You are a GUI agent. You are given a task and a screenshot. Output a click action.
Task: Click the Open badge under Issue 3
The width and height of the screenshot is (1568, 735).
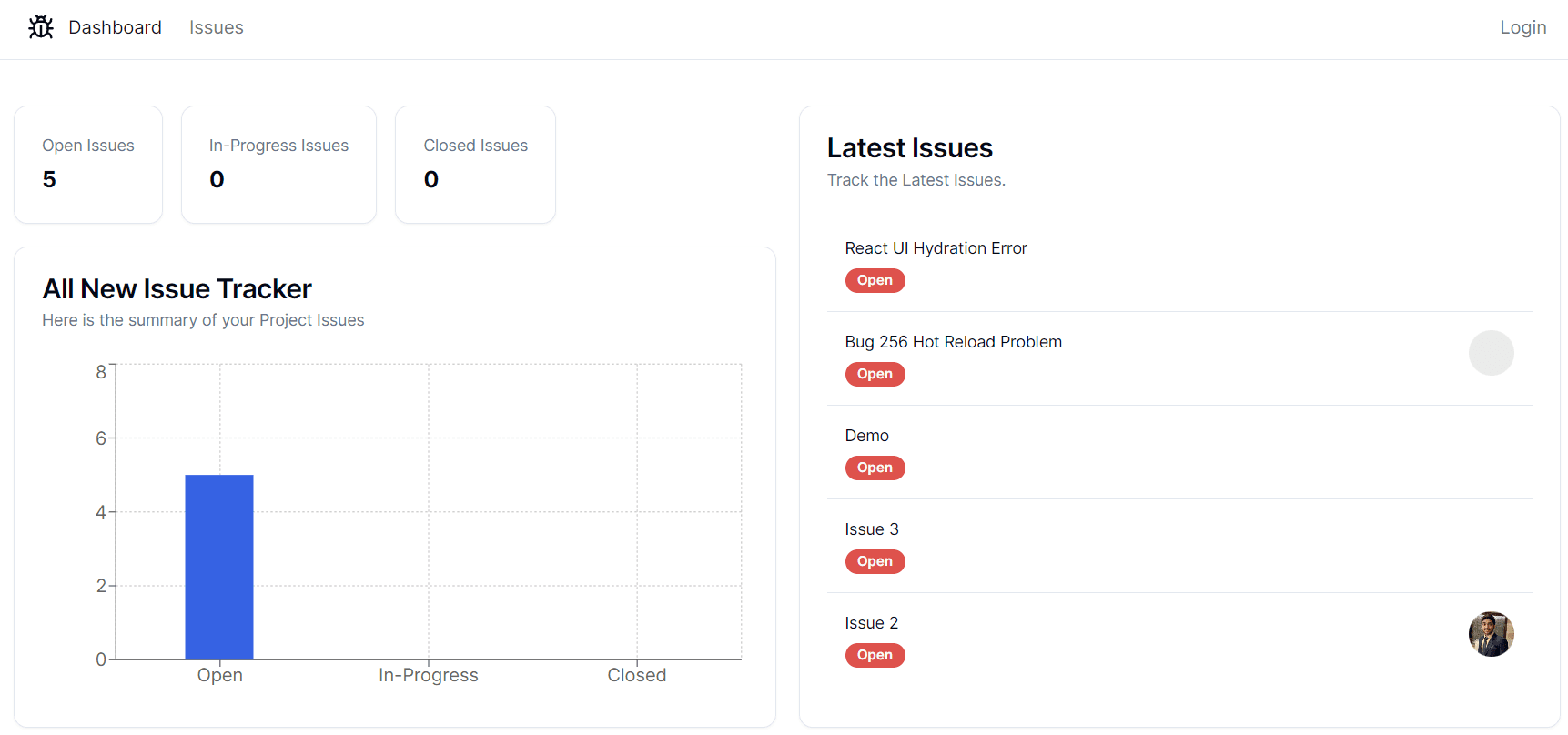[875, 561]
